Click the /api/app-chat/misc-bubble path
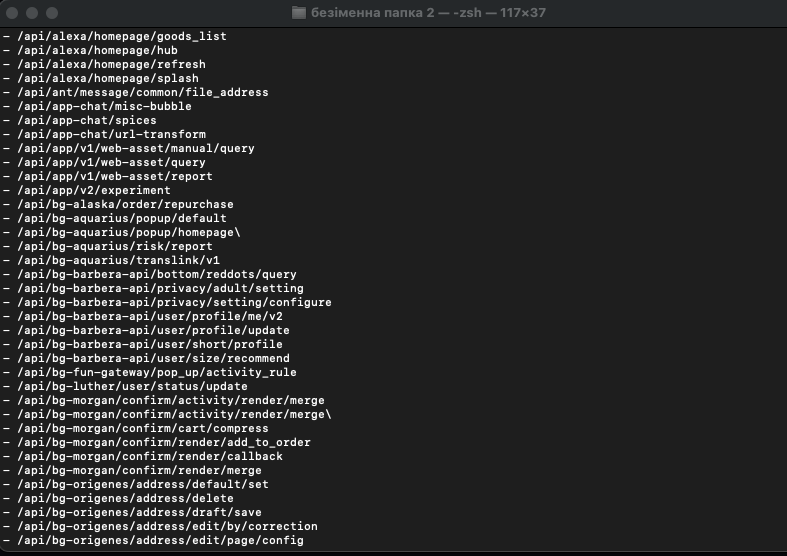The width and height of the screenshot is (787, 556). coord(104,107)
